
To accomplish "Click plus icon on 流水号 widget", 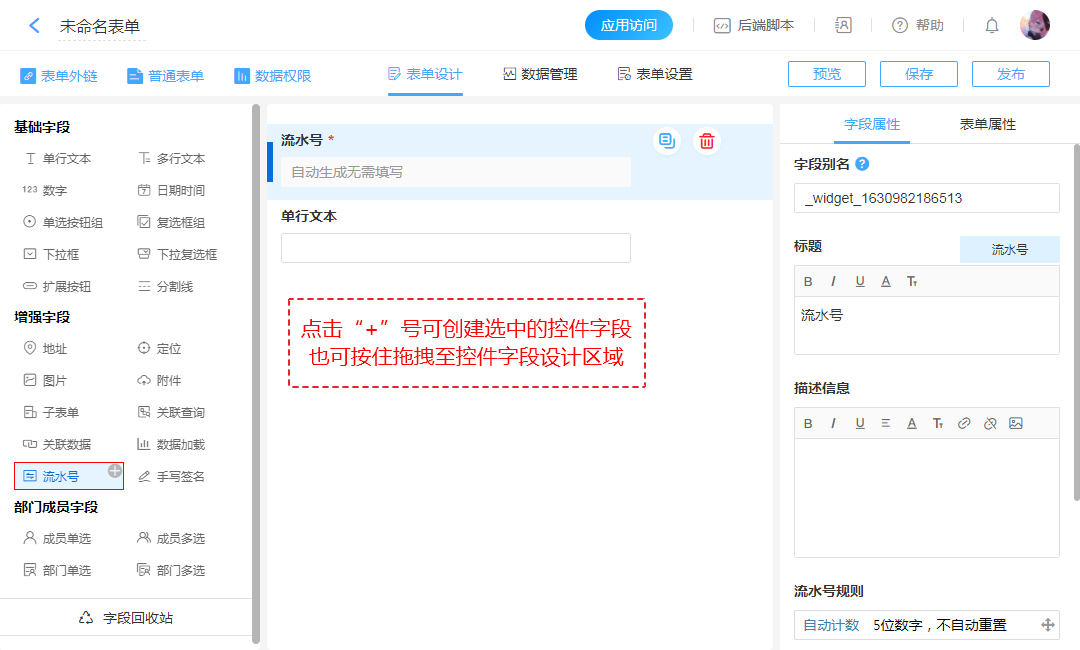I will click(x=115, y=470).
